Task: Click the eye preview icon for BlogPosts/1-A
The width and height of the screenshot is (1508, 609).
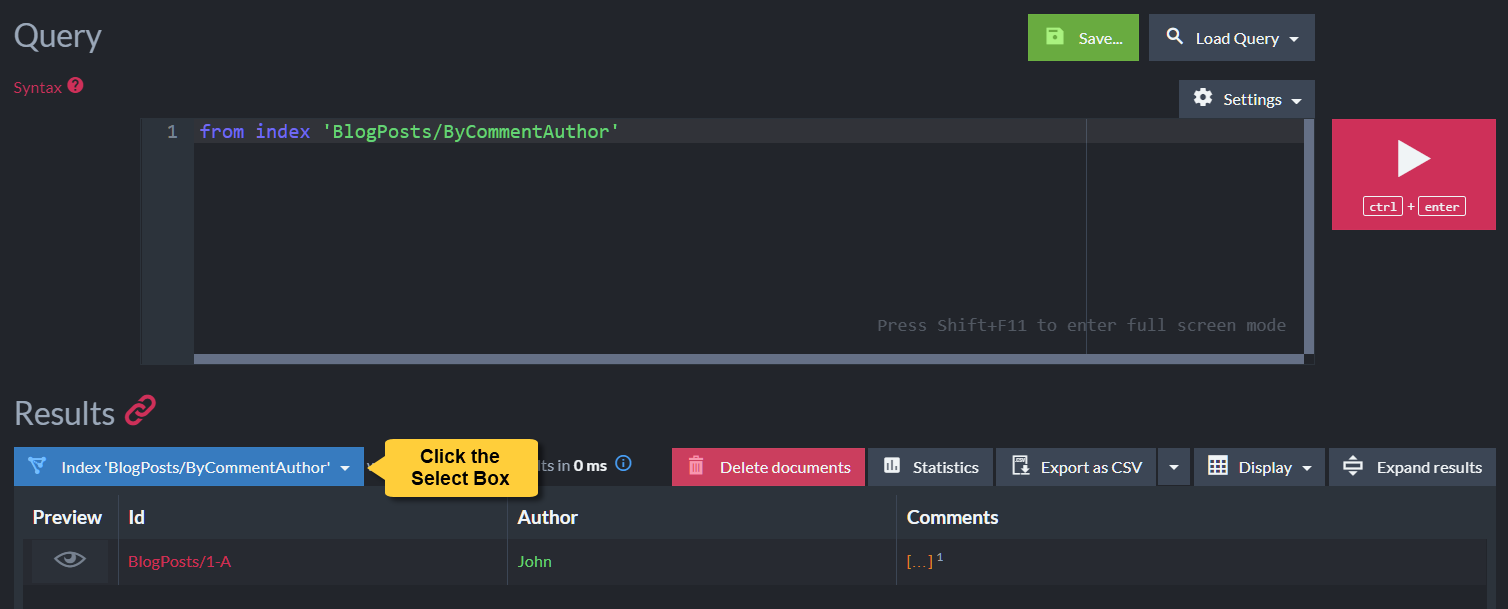Action: tap(70, 560)
